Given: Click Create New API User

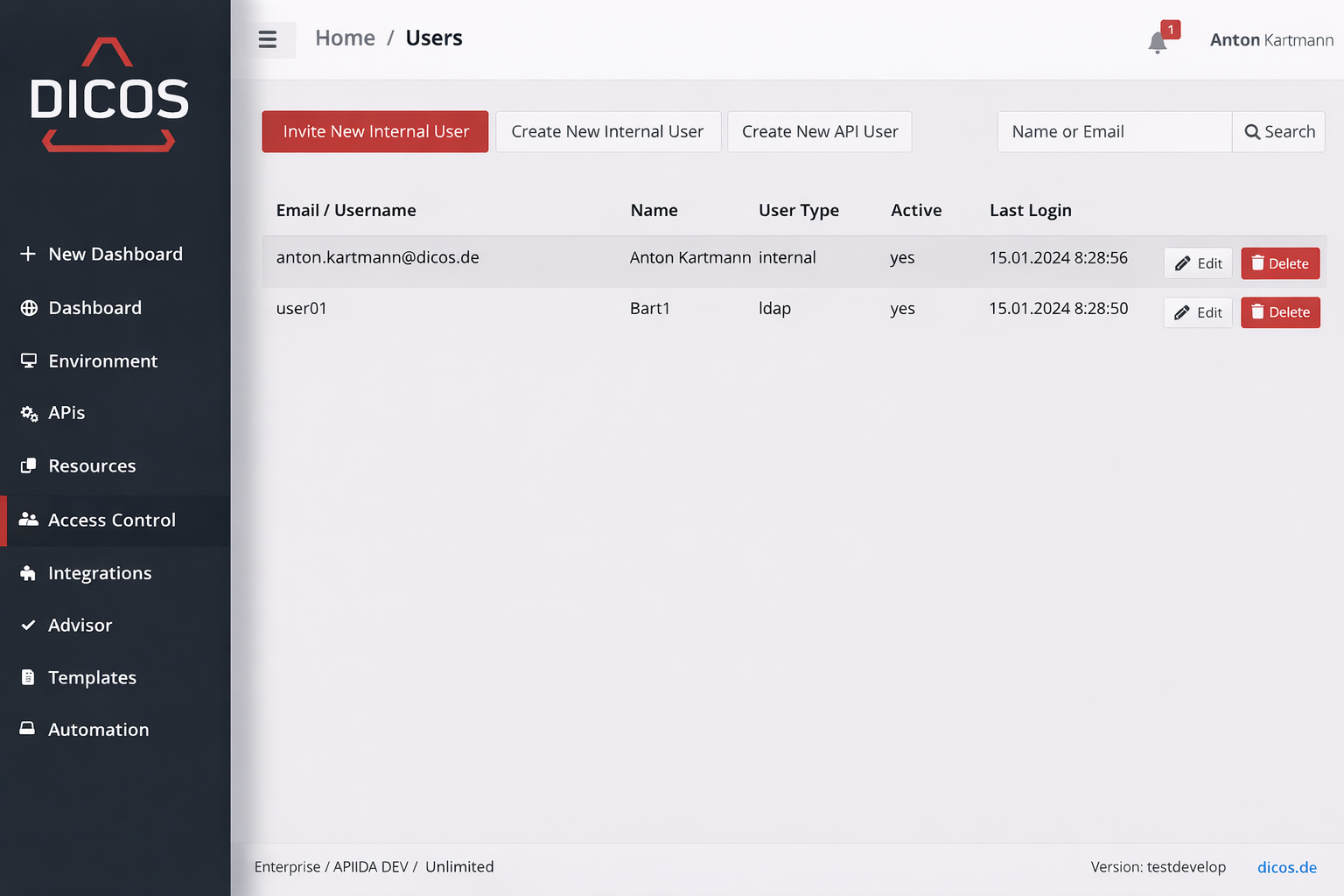Looking at the screenshot, I should (819, 132).
